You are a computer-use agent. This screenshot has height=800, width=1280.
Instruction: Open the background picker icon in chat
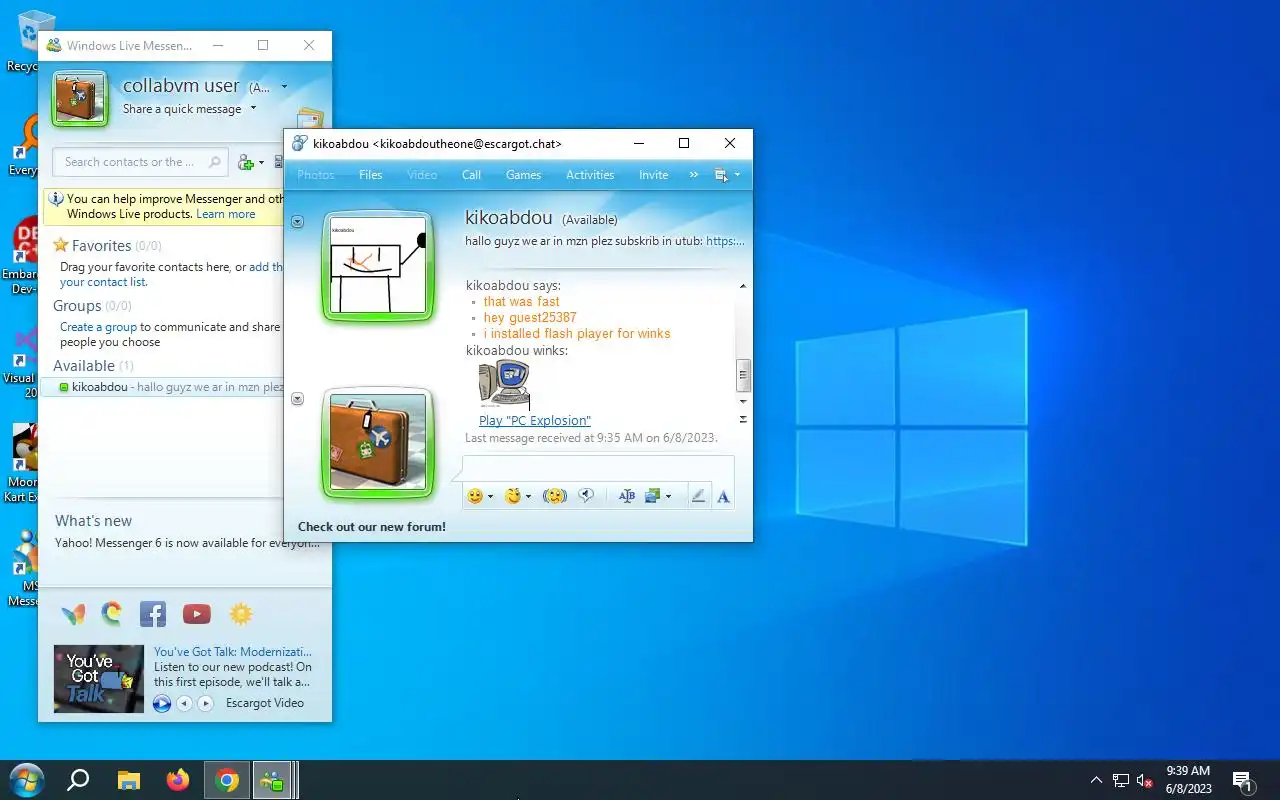pos(654,496)
